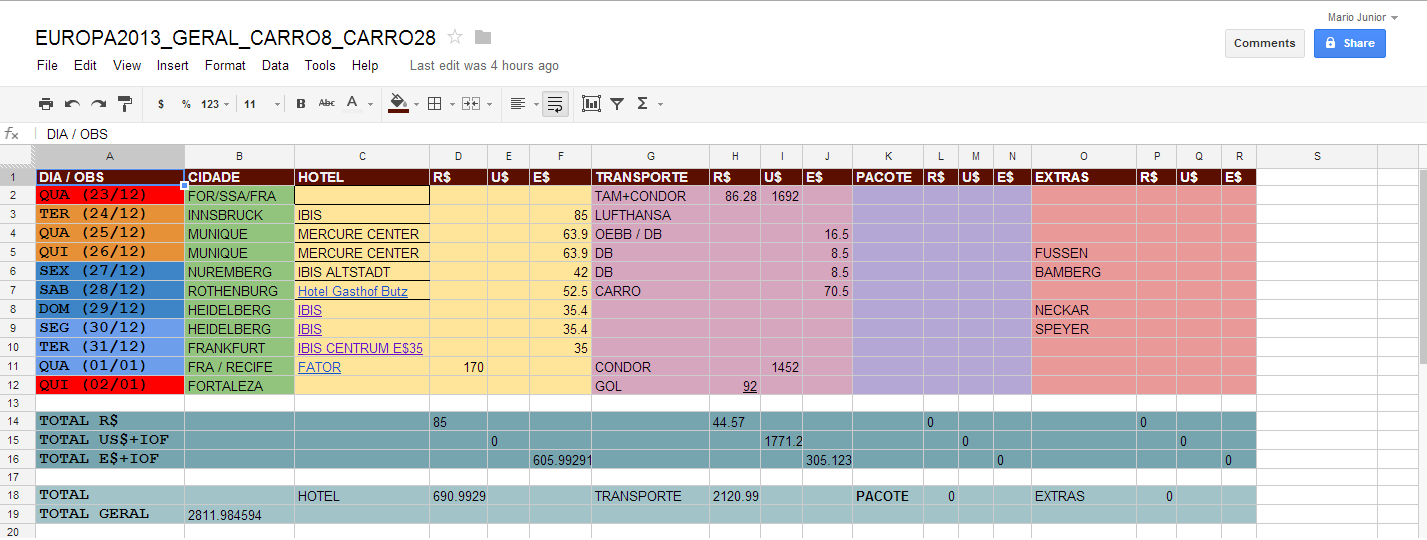This screenshot has height=540, width=1427.
Task: Click the blue Share button
Action: point(1349,43)
